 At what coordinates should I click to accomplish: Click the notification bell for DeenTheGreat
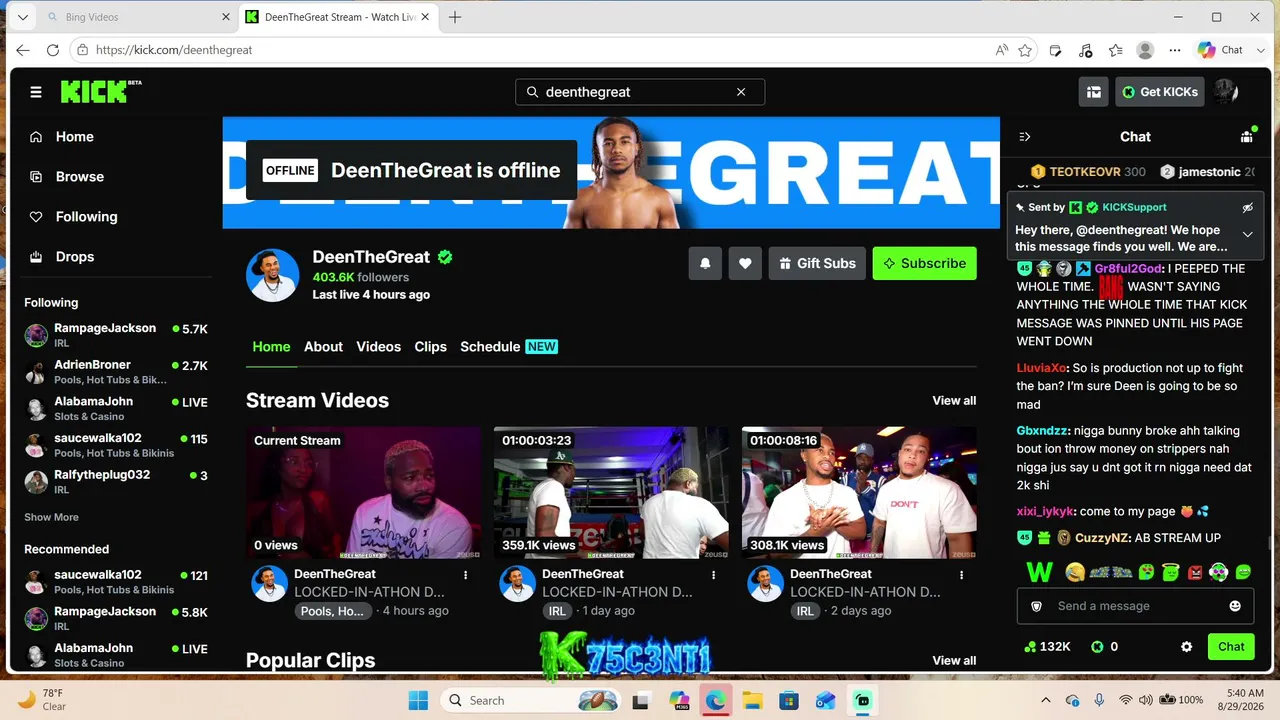click(705, 263)
